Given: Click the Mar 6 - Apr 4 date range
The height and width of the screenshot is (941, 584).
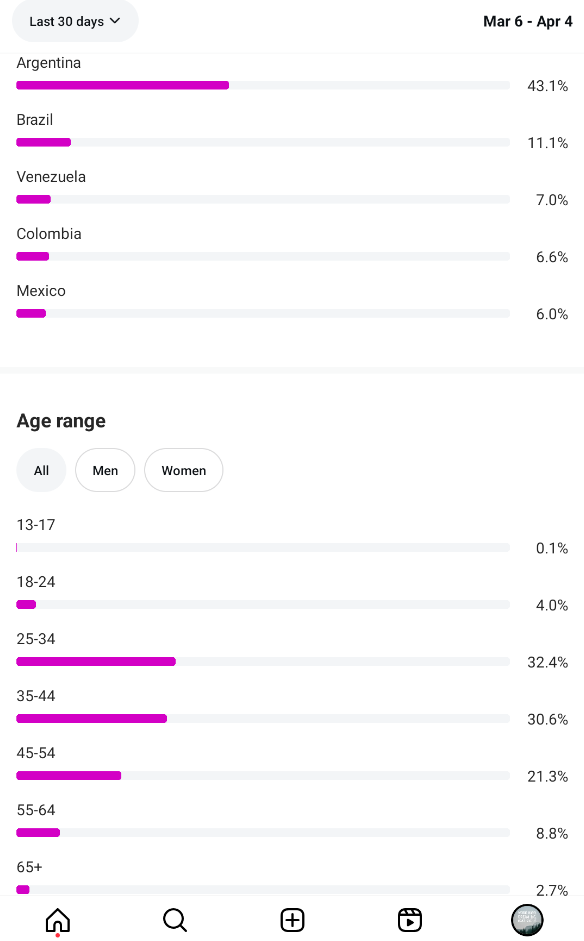Looking at the screenshot, I should (528, 22).
